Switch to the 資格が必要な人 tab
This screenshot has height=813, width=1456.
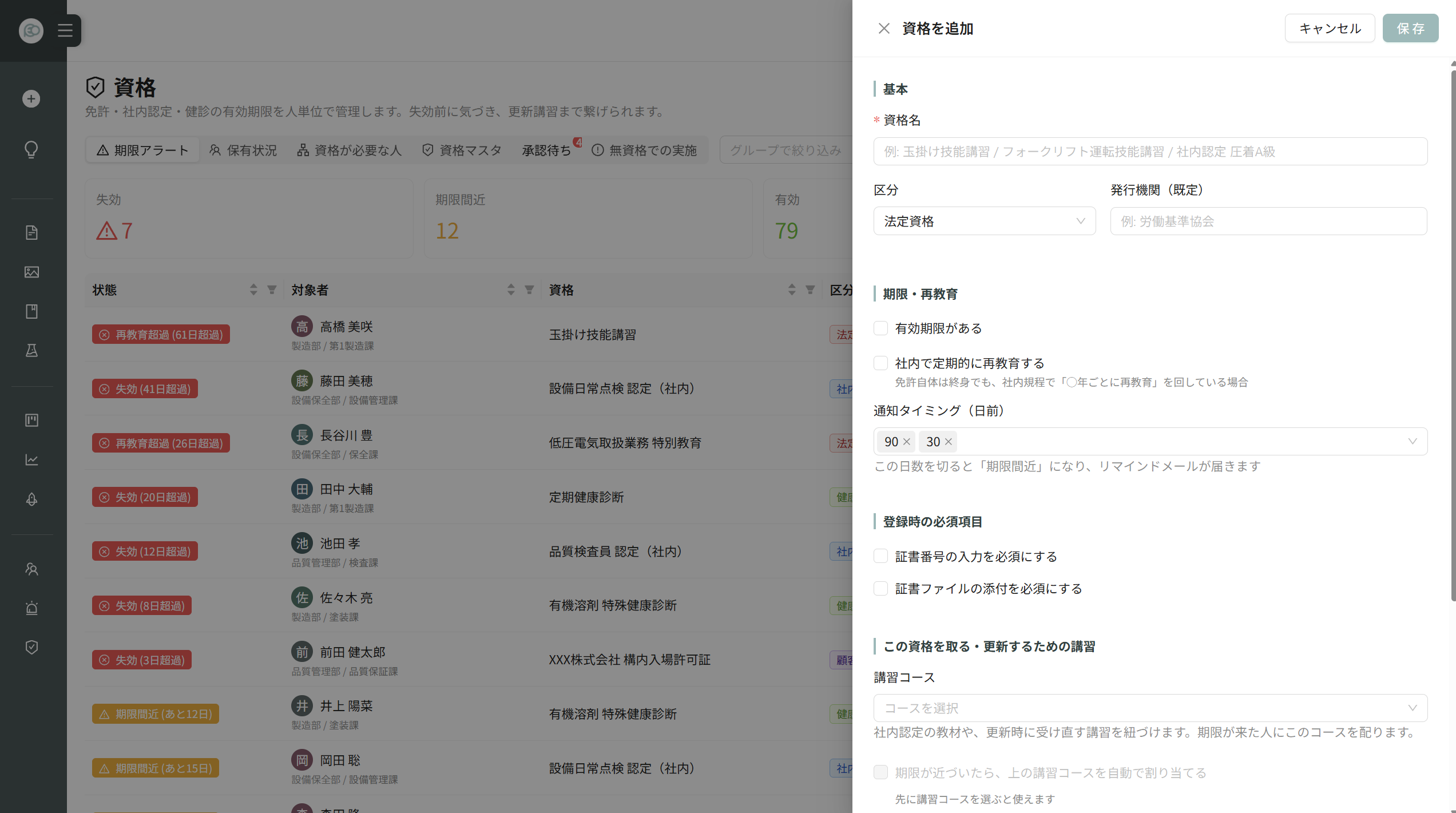[x=350, y=150]
